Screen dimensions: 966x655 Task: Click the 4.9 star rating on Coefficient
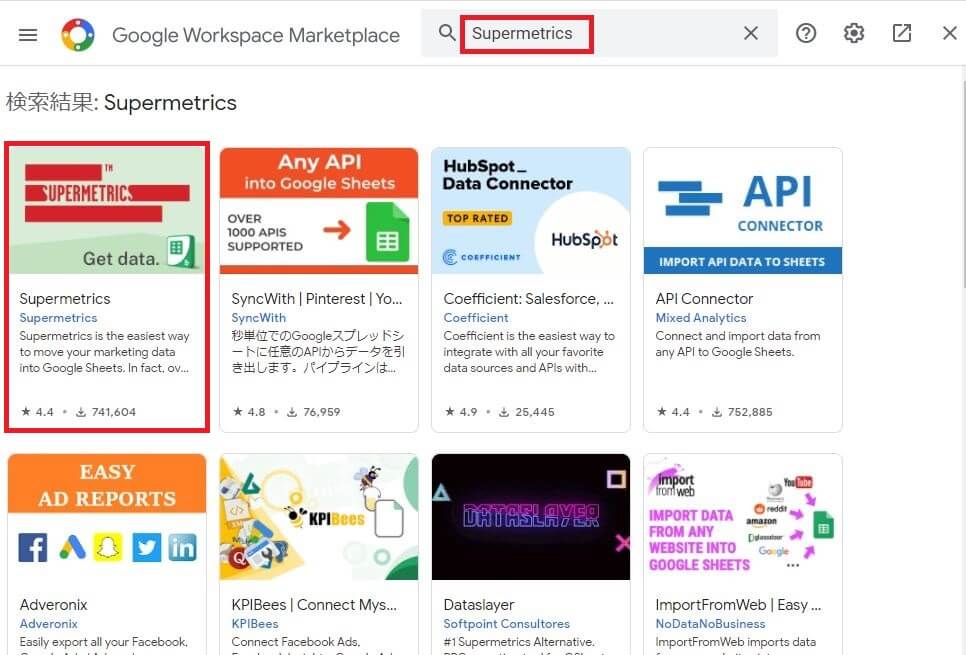coord(461,412)
